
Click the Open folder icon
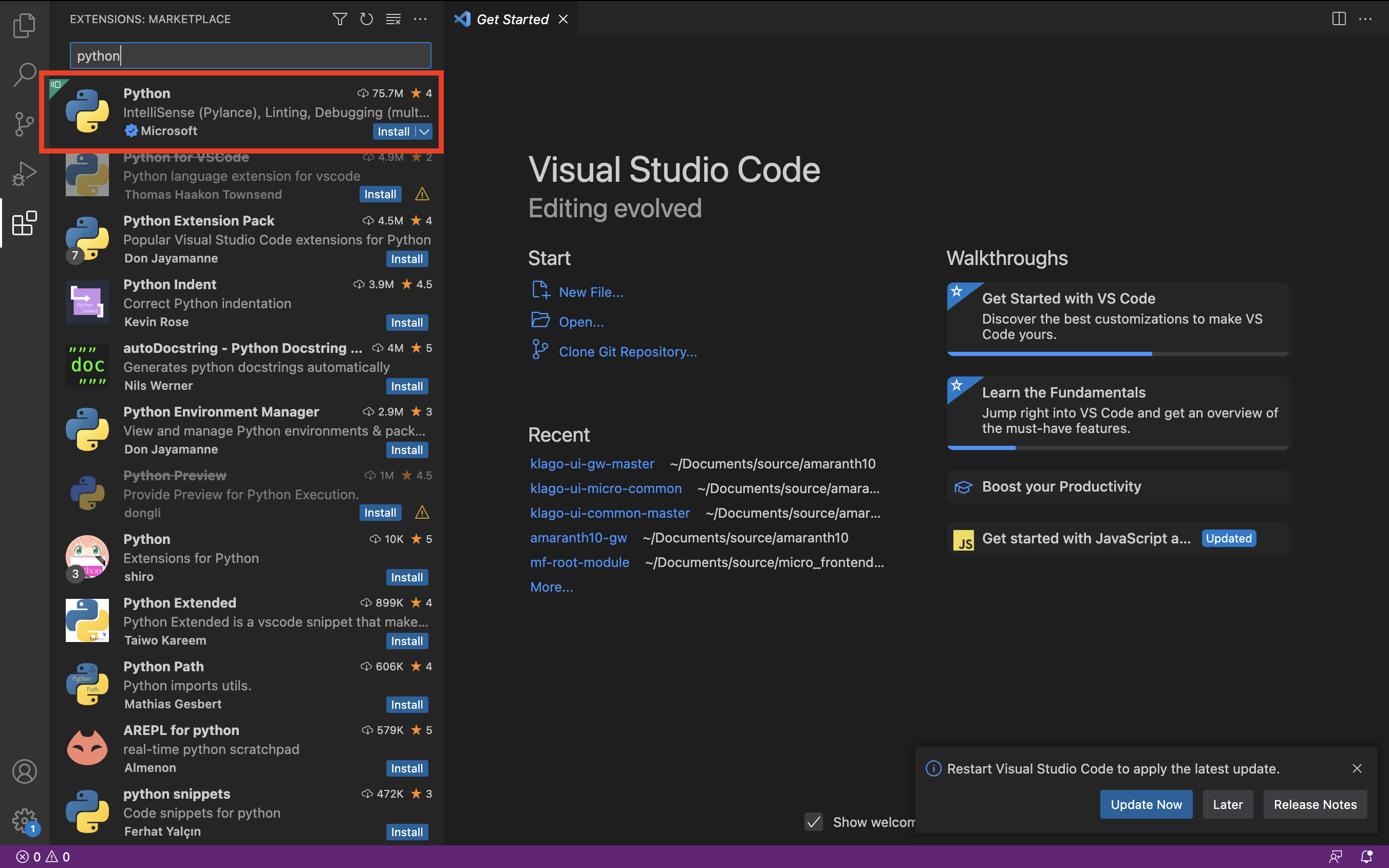[540, 320]
